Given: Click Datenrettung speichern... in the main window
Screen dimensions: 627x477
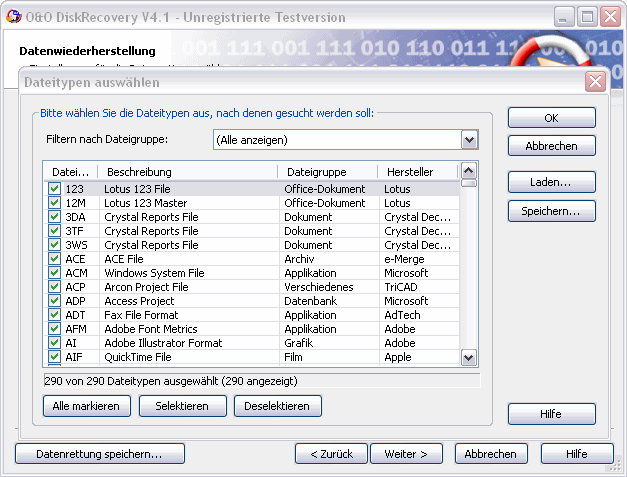Looking at the screenshot, I should (100, 454).
